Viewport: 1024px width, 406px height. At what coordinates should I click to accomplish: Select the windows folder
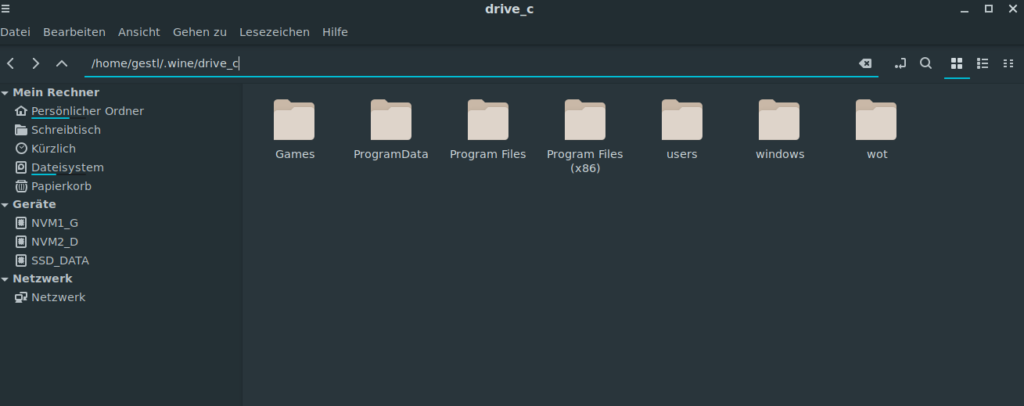[779, 120]
